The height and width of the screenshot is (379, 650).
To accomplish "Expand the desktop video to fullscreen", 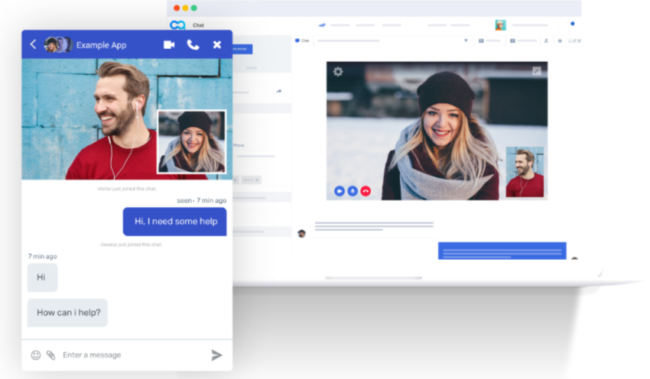I will click(x=536, y=71).
